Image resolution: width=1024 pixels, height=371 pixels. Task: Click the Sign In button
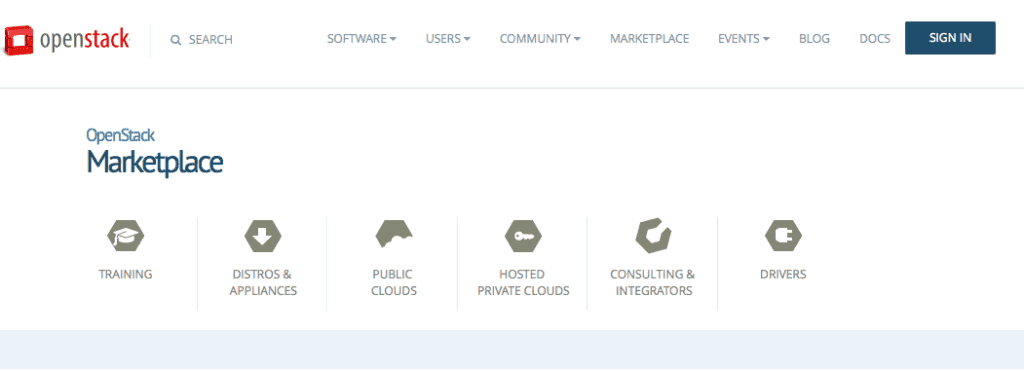pos(950,38)
